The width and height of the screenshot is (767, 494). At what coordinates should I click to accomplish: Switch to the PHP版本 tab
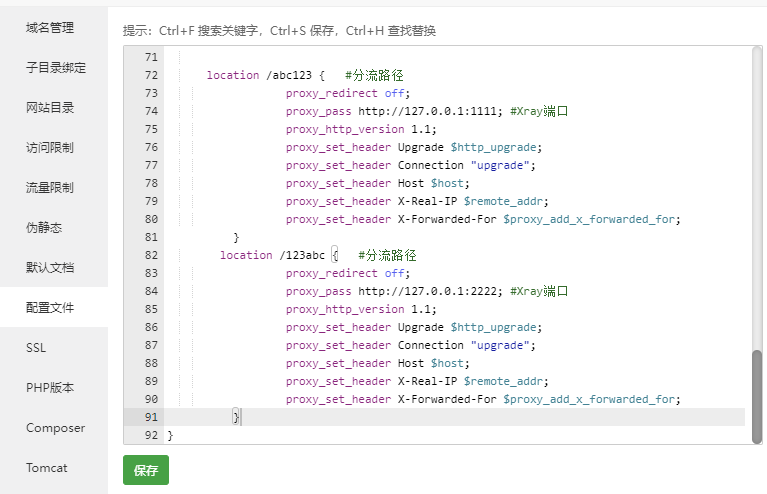pyautogui.click(x=50, y=387)
